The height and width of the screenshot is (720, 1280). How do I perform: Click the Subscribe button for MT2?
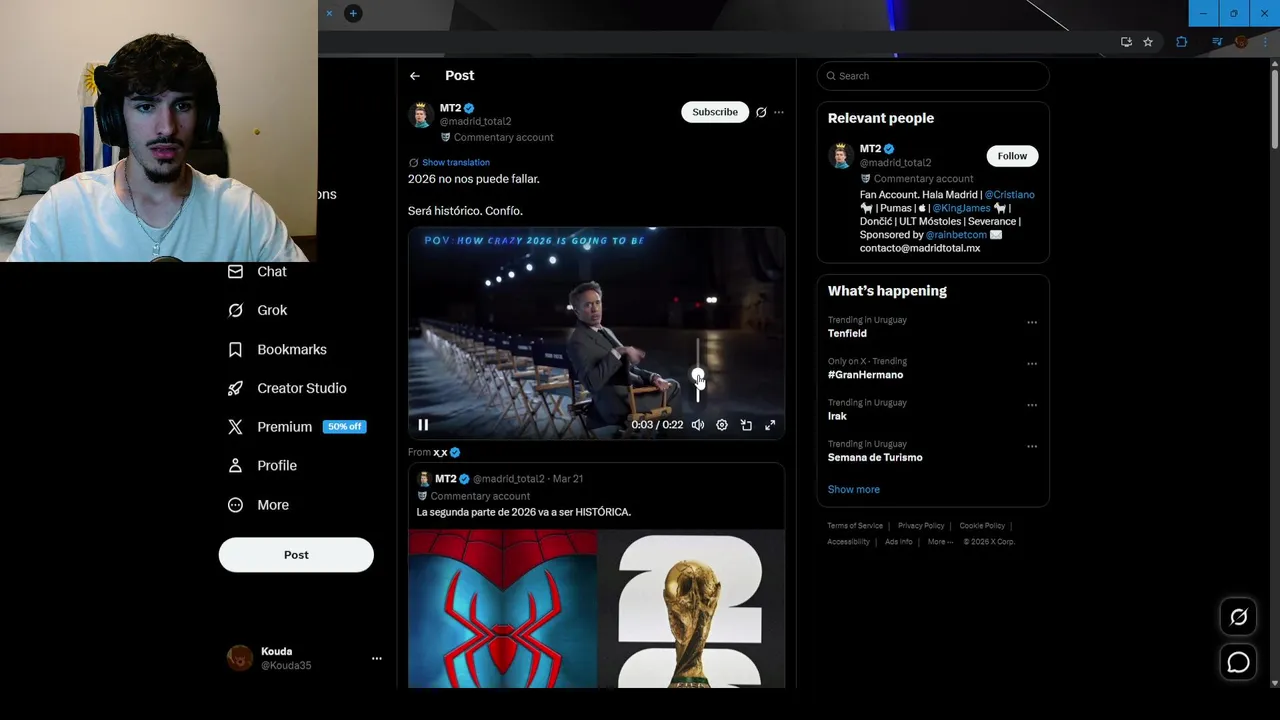pos(715,112)
